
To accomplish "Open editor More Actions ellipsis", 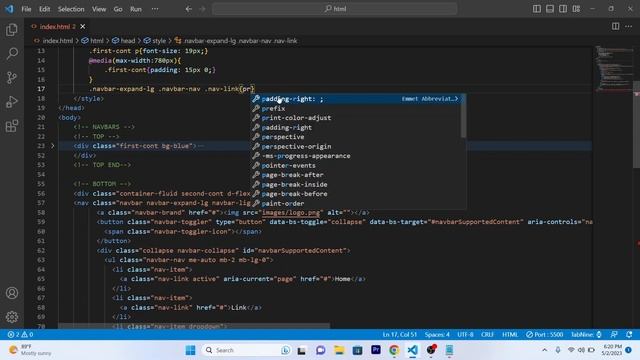I will pyautogui.click(x=628, y=26).
